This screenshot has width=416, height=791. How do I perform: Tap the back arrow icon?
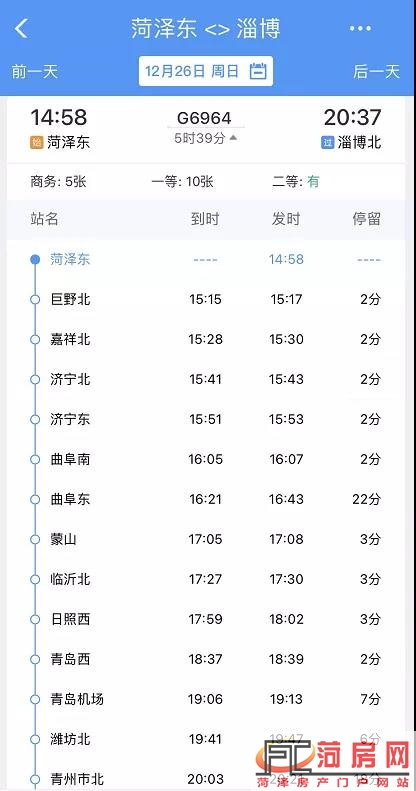click(x=21, y=29)
